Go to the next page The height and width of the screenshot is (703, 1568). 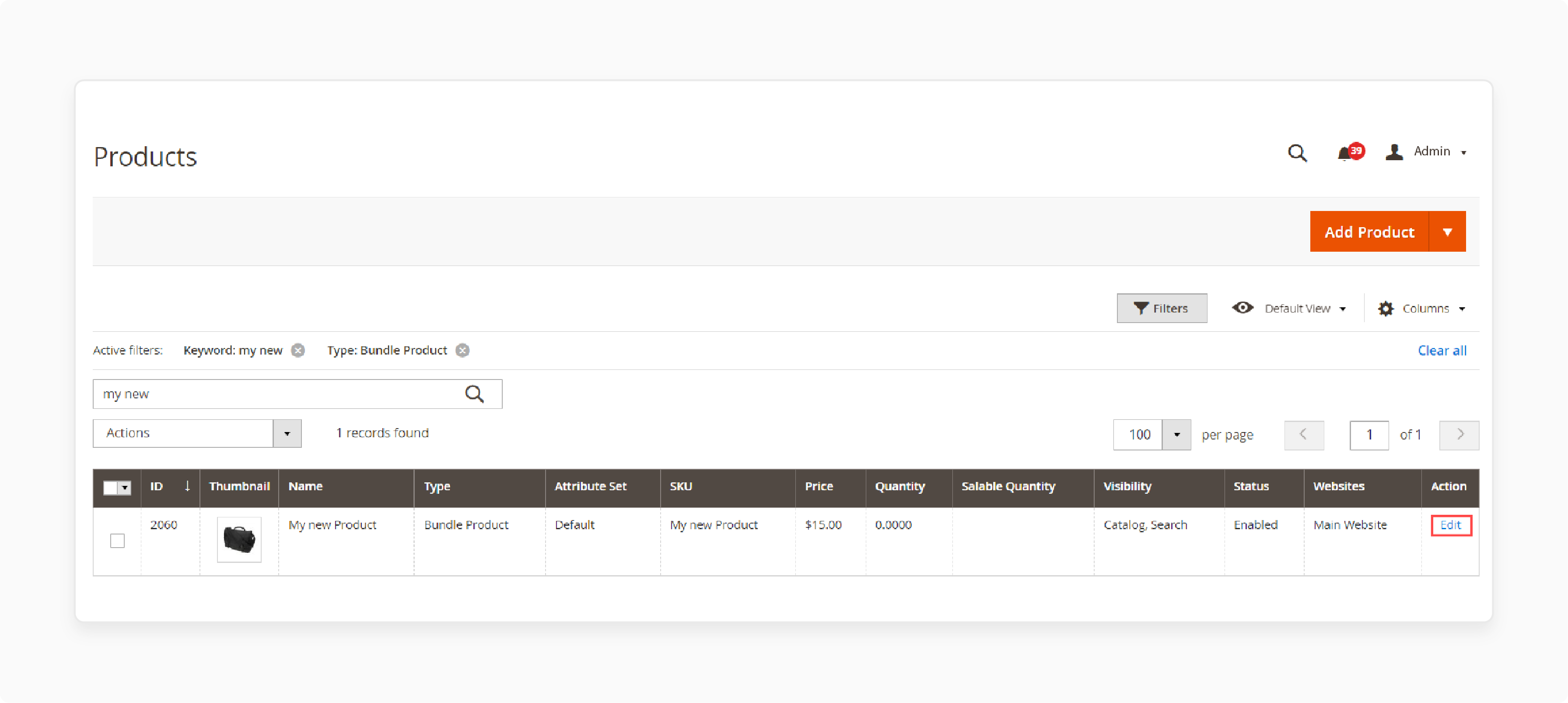[x=1459, y=435]
